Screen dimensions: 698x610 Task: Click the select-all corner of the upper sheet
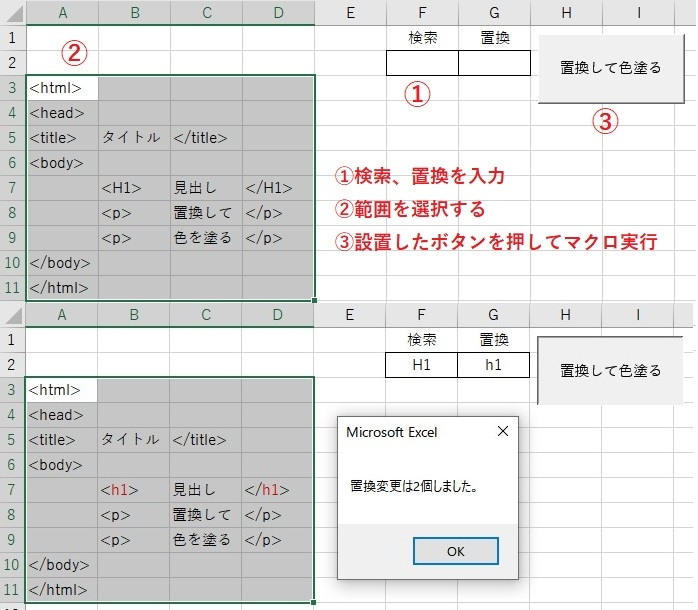[13, 13]
